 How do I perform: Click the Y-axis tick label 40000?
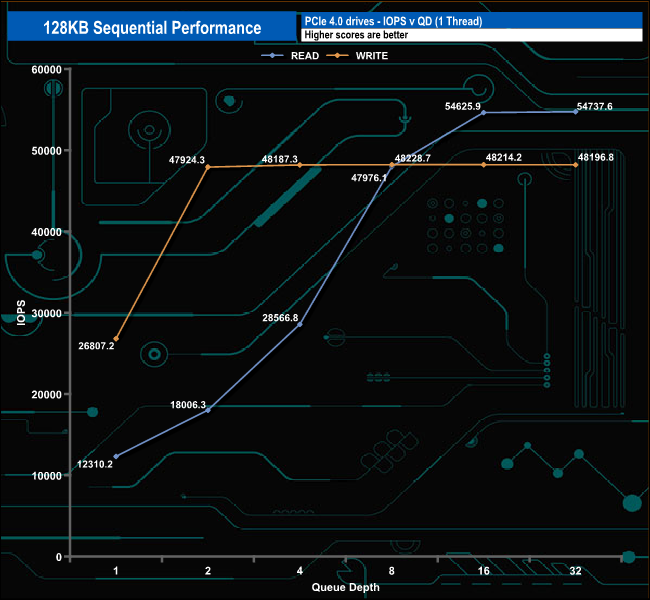[46, 232]
